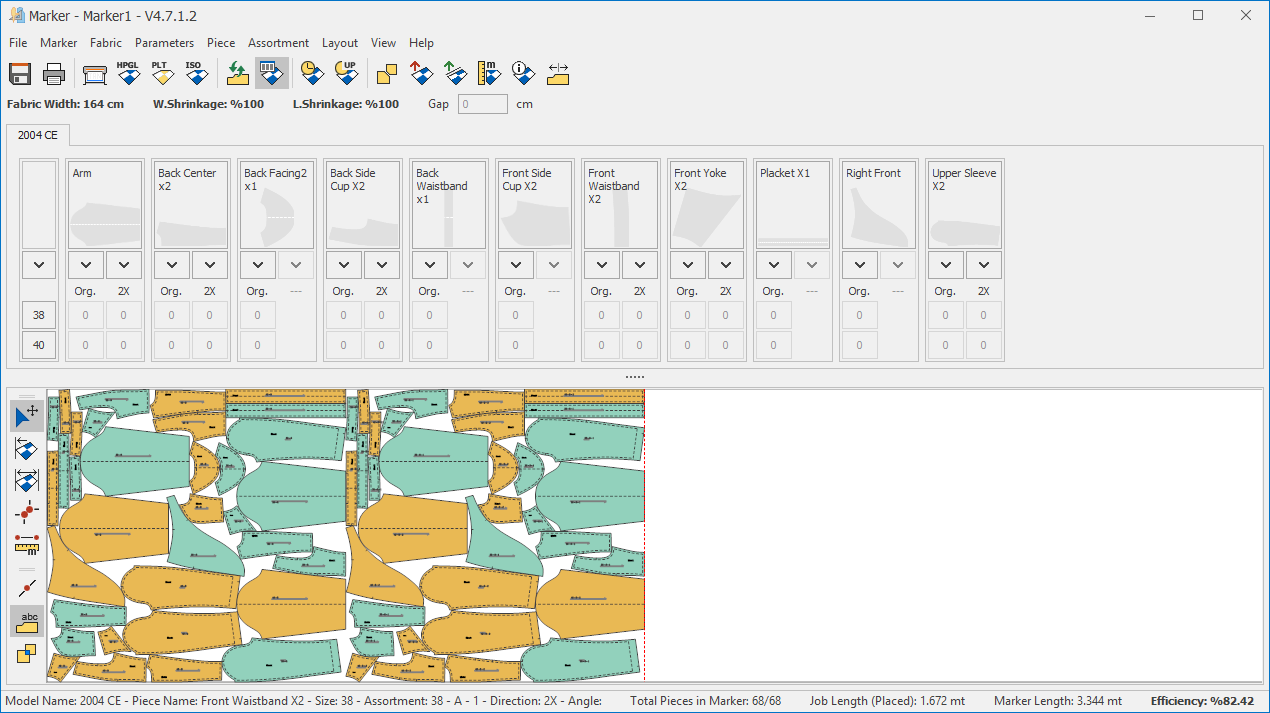1270x713 pixels.
Task: Switch to the 2004 CE tab
Action: click(37, 135)
